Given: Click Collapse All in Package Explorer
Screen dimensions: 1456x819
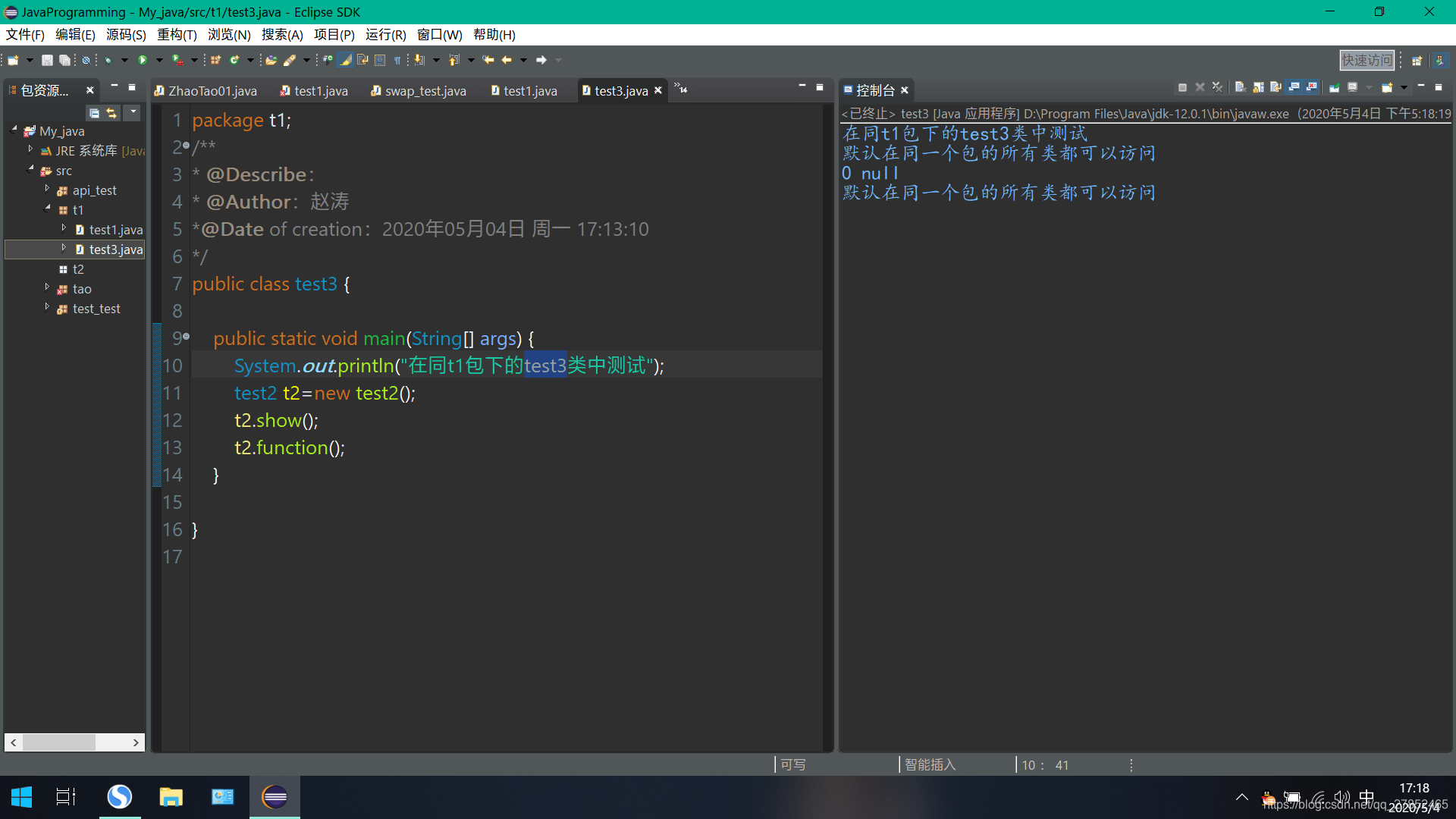Looking at the screenshot, I should (x=94, y=113).
